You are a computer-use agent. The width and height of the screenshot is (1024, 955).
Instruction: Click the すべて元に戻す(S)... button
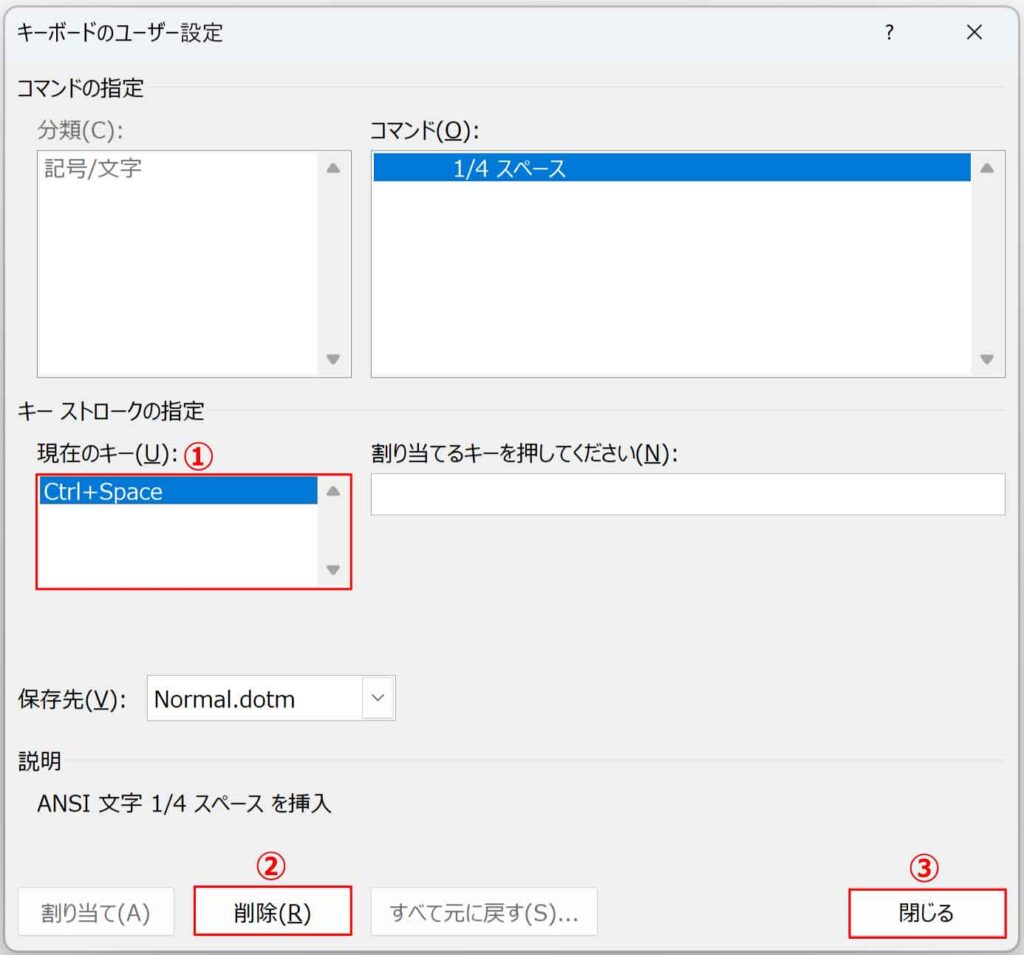coord(484,912)
